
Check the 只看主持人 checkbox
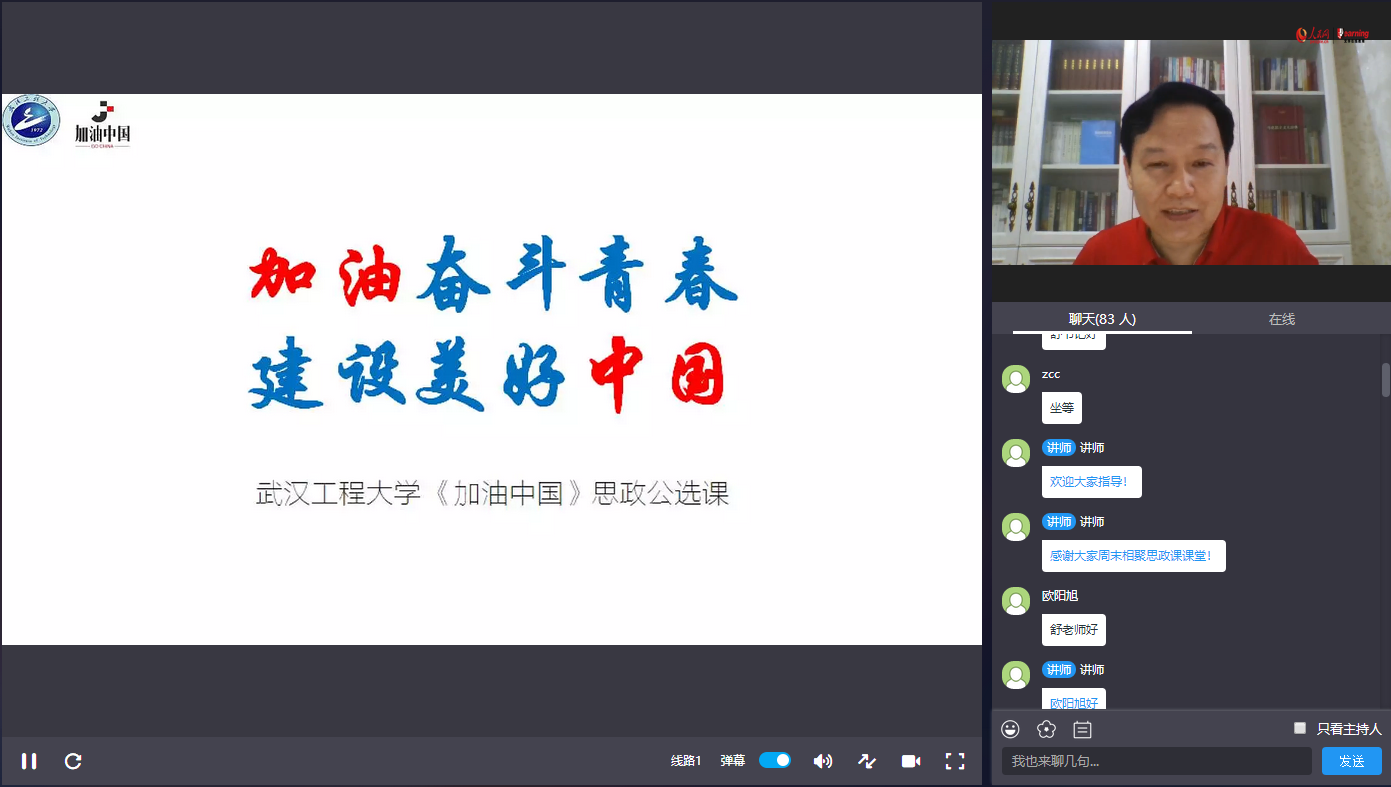coord(1300,728)
